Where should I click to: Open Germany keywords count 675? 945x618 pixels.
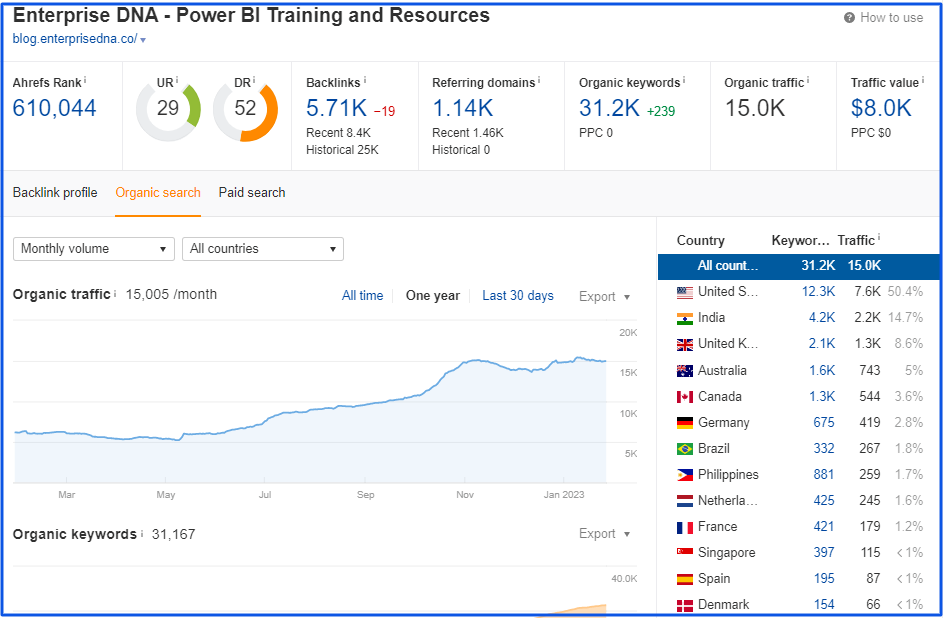pos(824,422)
